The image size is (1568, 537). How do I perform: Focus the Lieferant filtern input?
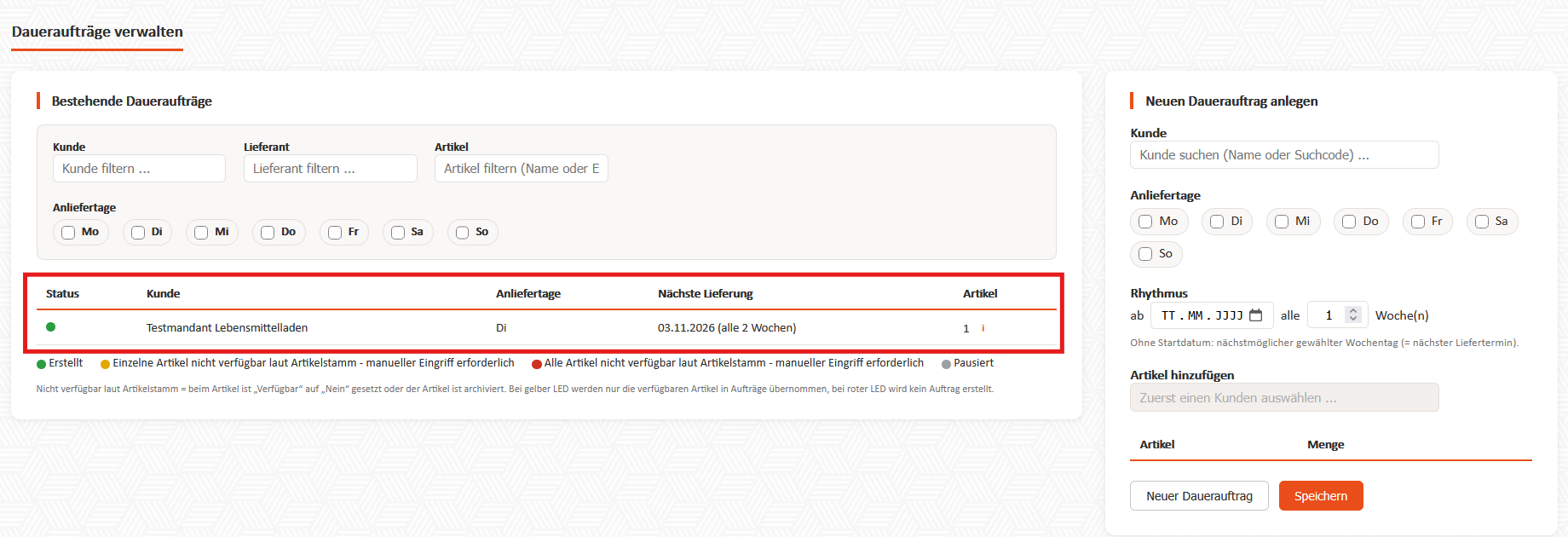tap(331, 169)
